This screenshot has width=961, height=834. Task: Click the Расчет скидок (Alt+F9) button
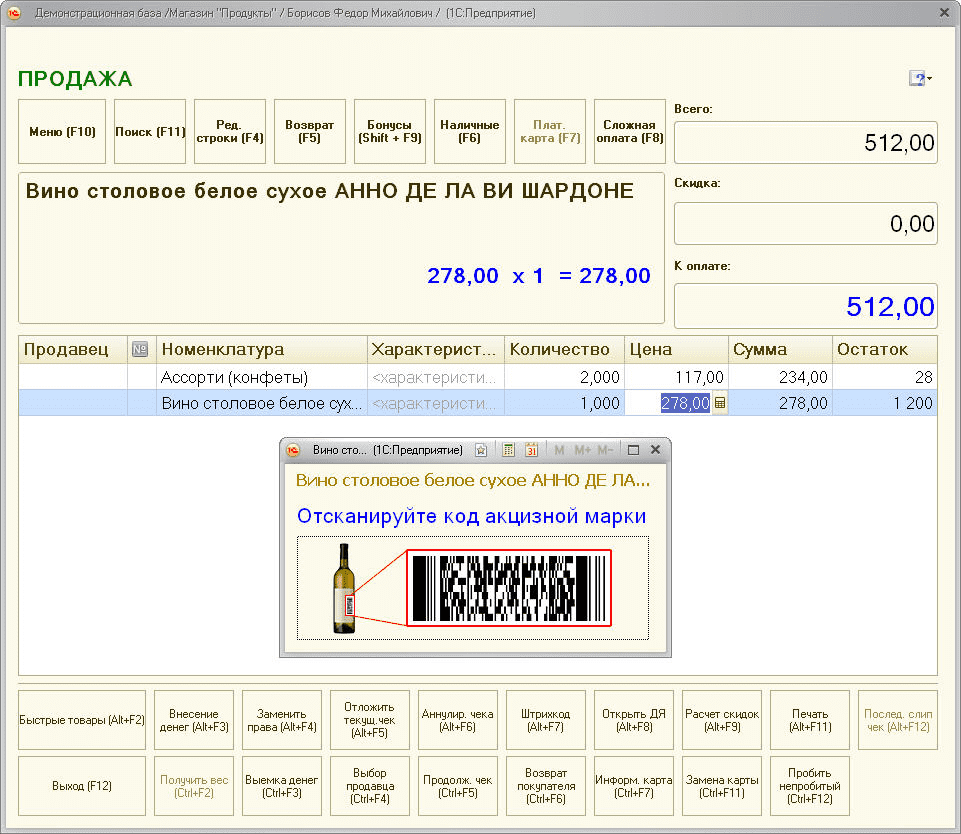(x=722, y=720)
